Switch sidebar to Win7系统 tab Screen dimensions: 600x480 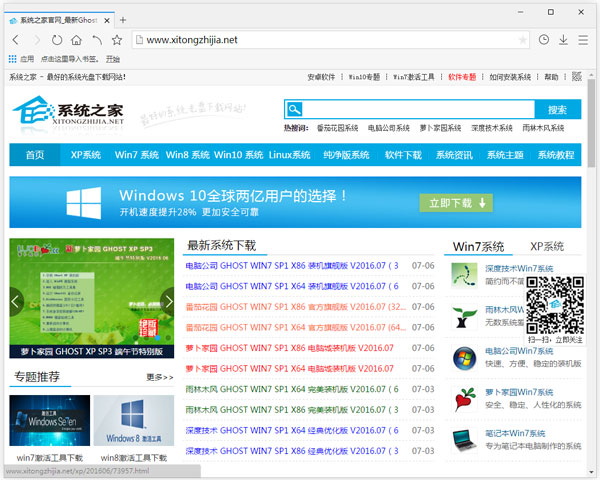click(x=478, y=247)
